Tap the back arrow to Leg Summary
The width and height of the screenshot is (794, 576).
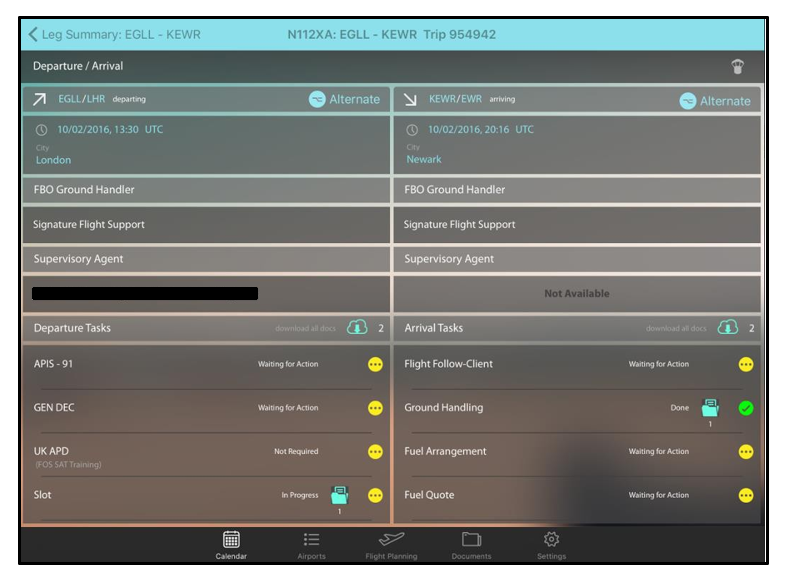coord(34,34)
